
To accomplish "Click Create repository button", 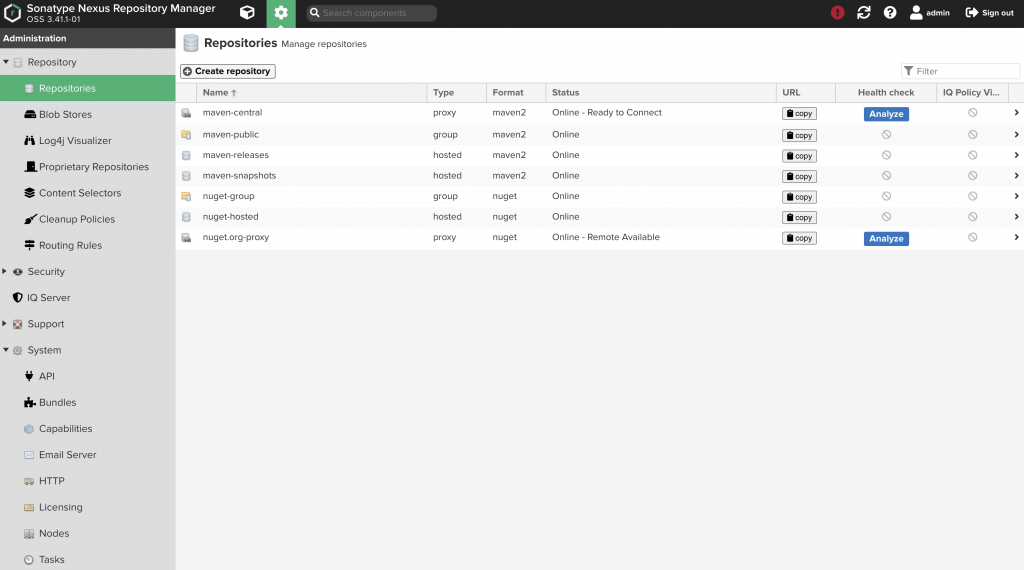I will pyautogui.click(x=228, y=71).
